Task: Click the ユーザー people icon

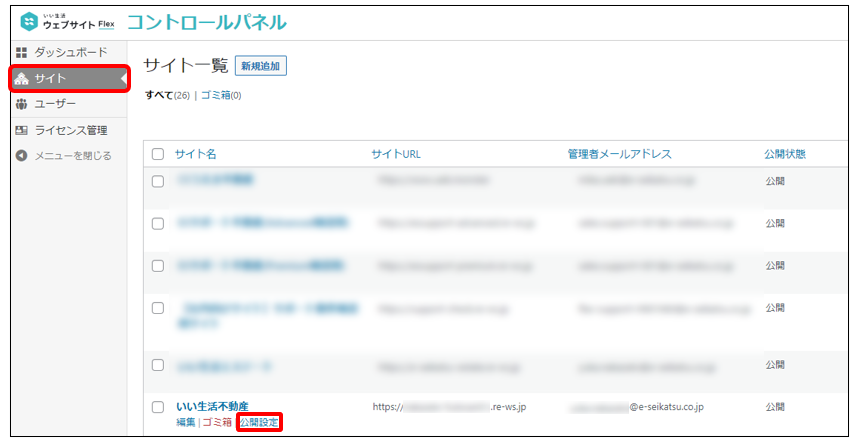Action: point(21,104)
